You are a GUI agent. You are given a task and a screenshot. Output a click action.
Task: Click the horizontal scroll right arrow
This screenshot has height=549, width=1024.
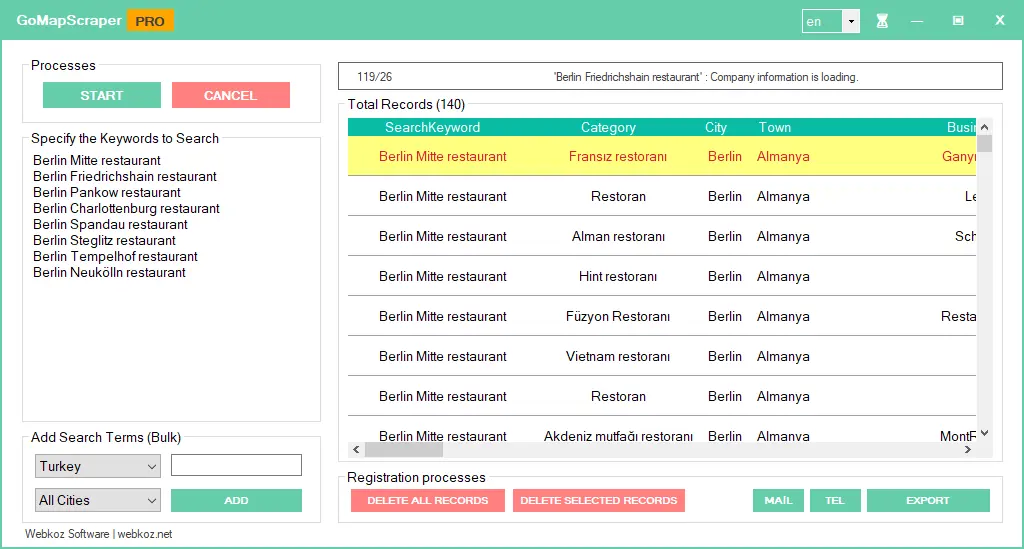968,449
